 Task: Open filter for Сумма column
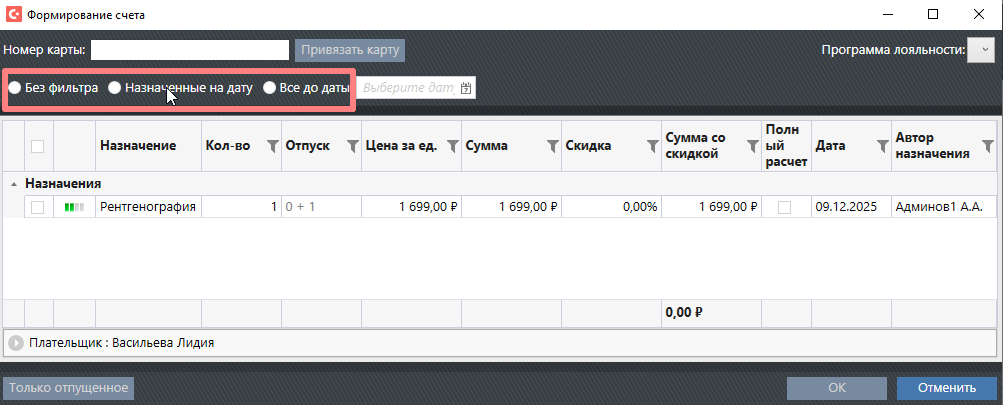tap(552, 146)
